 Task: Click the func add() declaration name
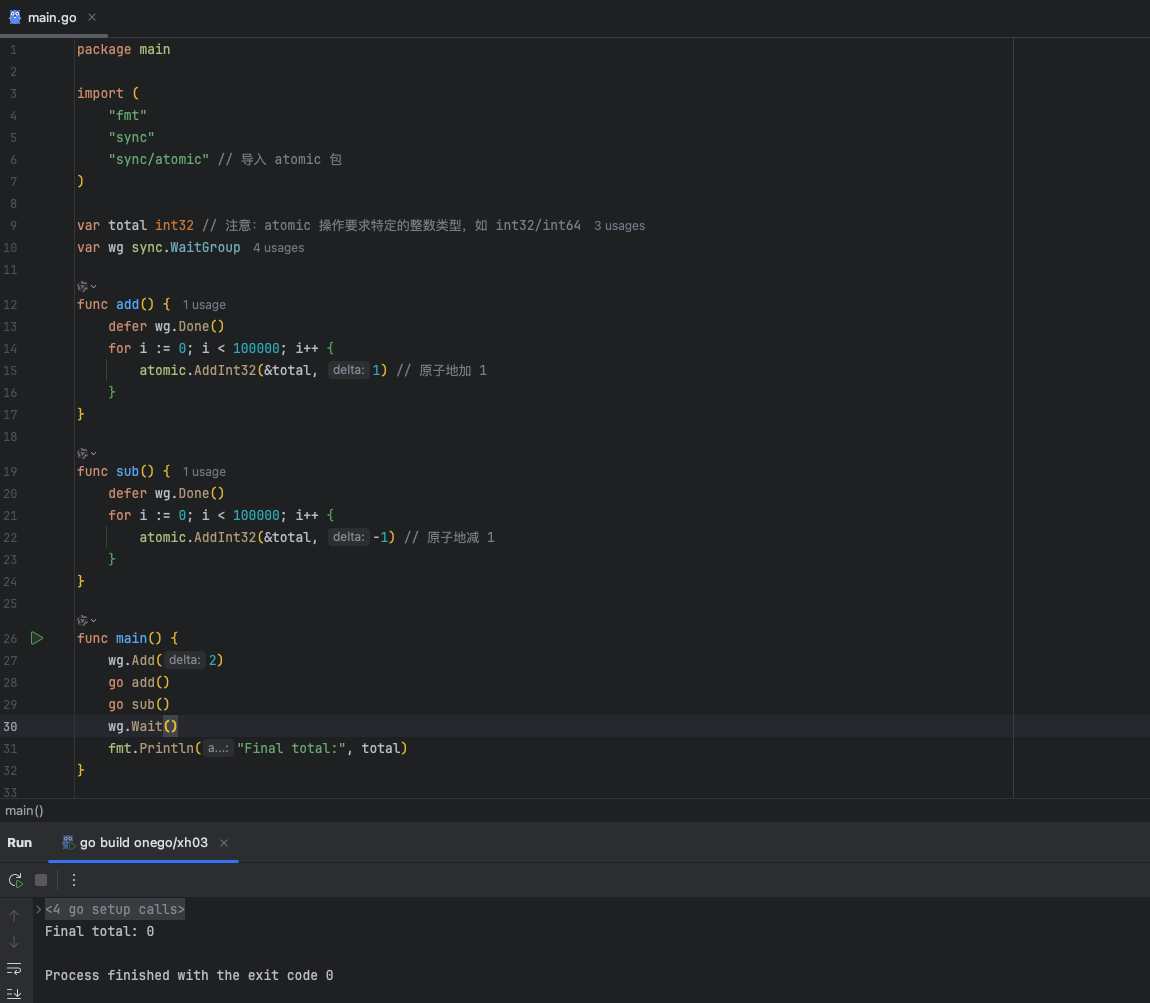(127, 304)
